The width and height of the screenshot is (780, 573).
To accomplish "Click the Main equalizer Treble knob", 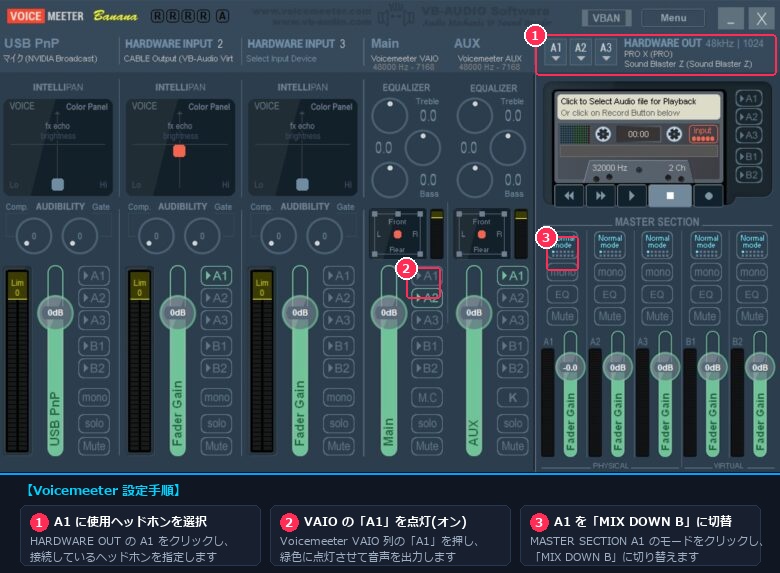I will (390, 116).
